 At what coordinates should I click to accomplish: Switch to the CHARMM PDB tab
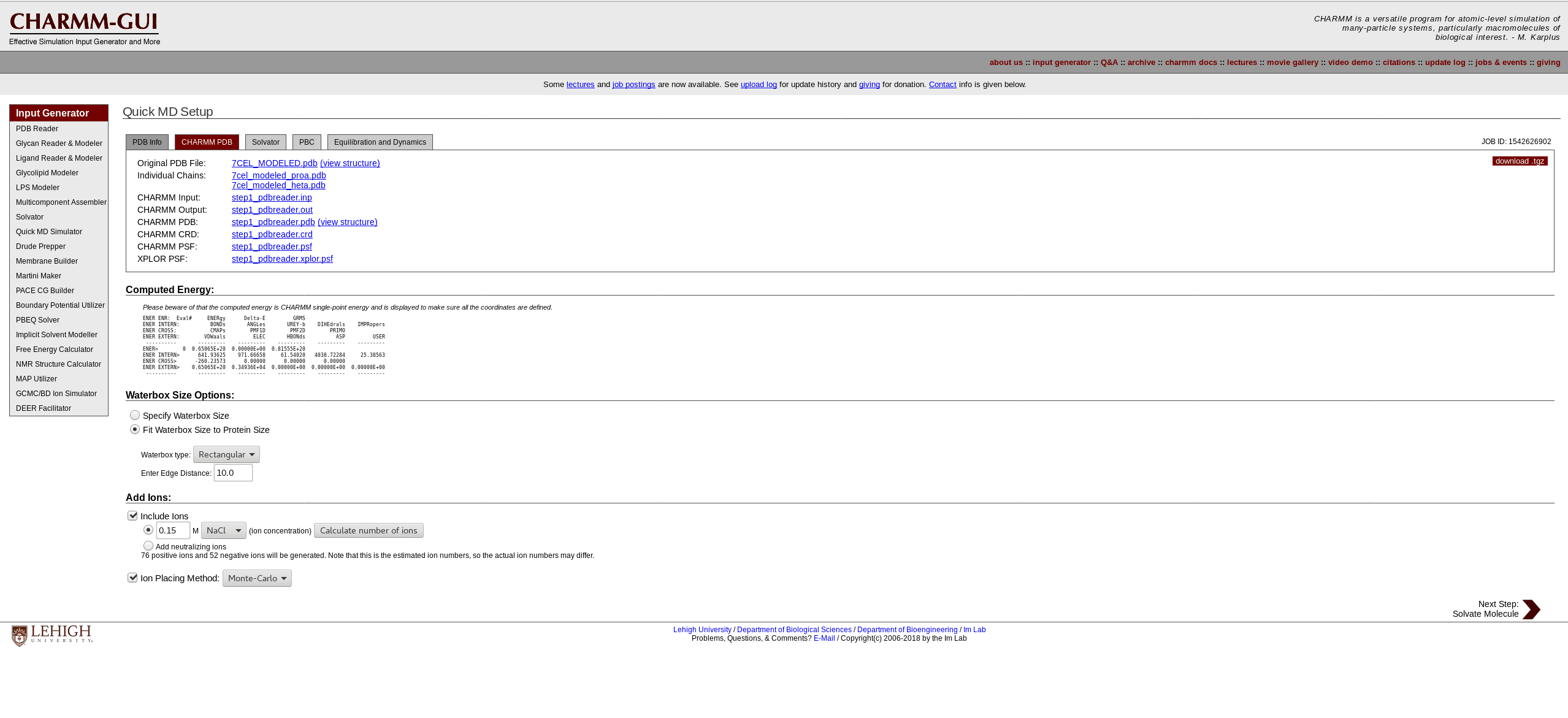(x=207, y=142)
